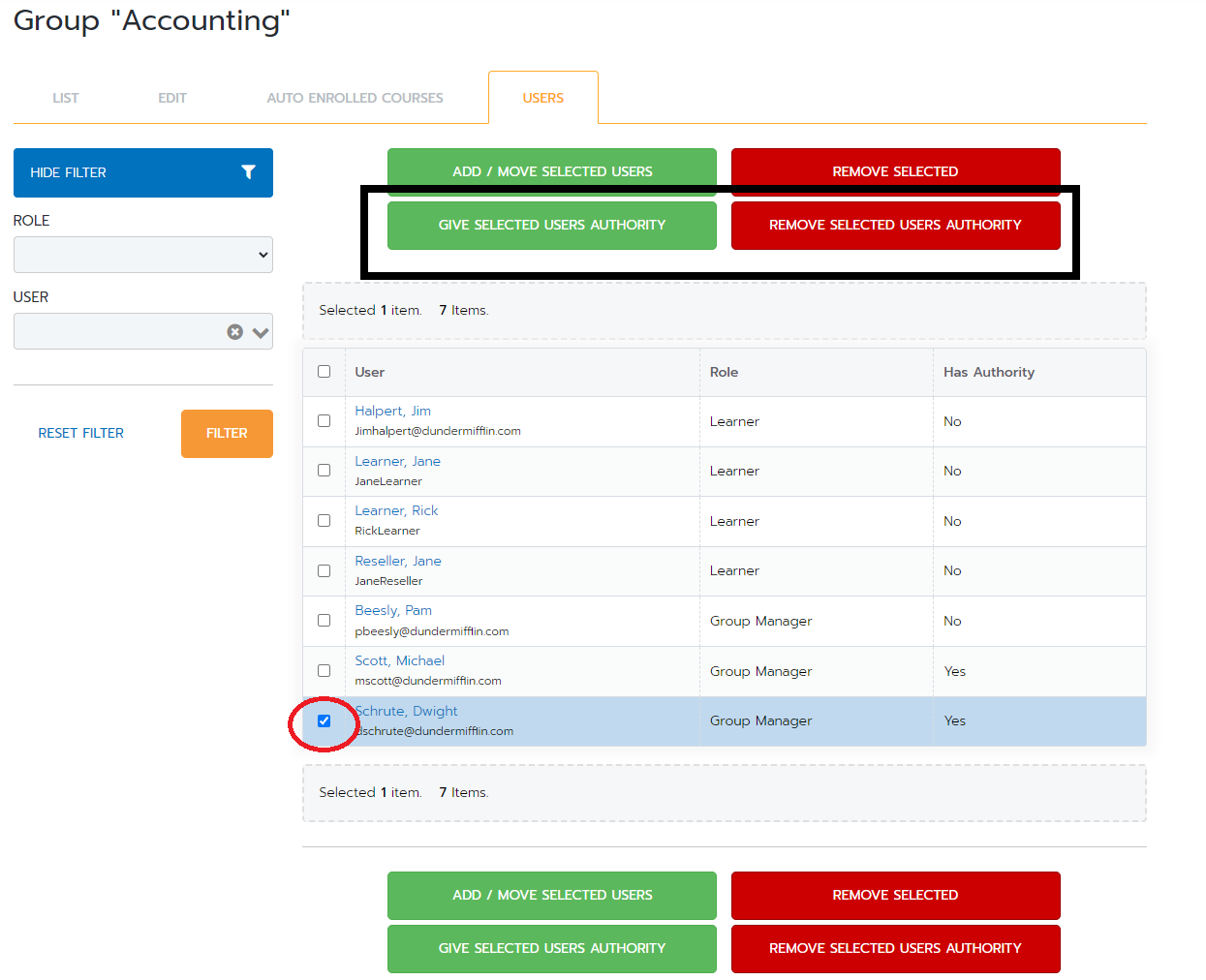Uncheck Dwight Schrute's row checkbox

(324, 720)
